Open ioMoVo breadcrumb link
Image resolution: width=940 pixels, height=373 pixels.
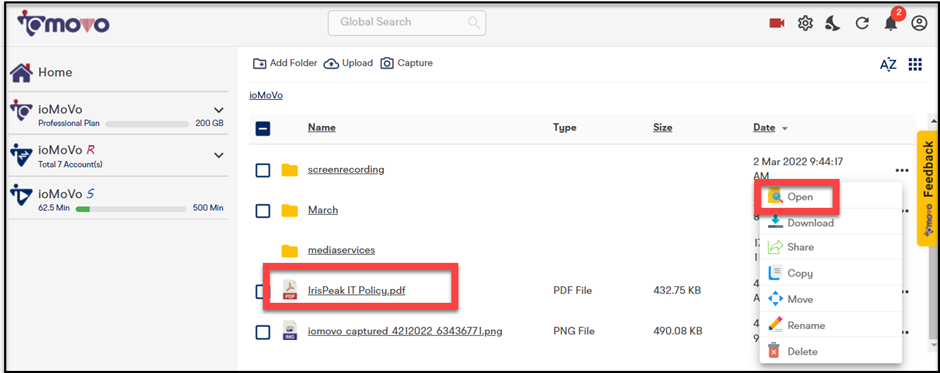coord(266,95)
